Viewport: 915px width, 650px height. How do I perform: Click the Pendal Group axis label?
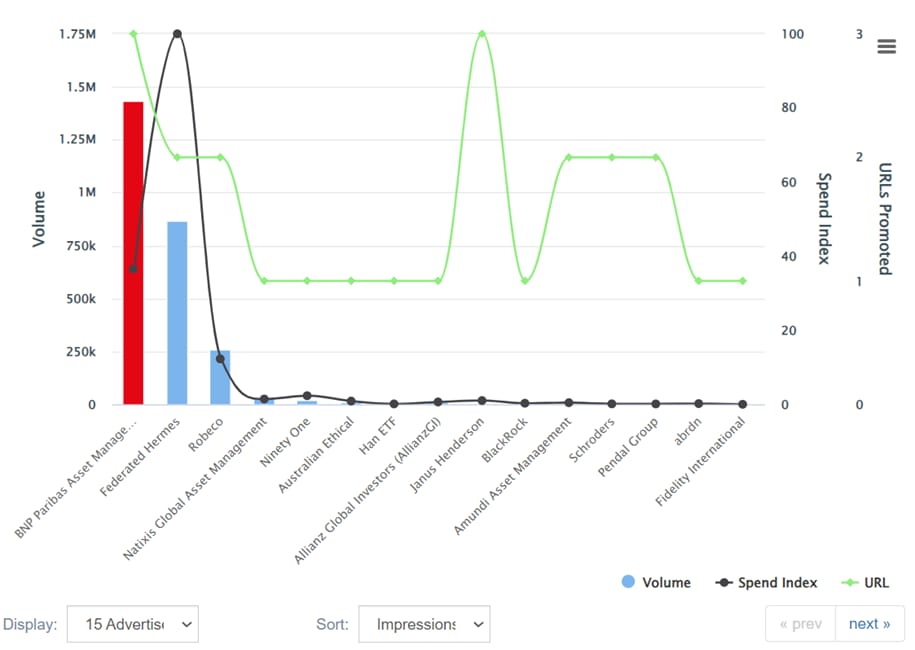tap(628, 446)
